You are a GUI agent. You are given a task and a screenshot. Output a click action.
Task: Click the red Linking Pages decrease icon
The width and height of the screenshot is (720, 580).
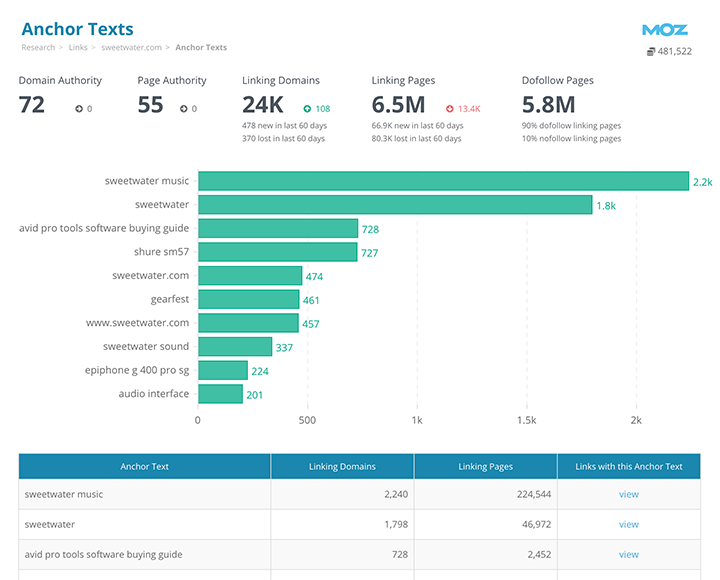coord(450,109)
